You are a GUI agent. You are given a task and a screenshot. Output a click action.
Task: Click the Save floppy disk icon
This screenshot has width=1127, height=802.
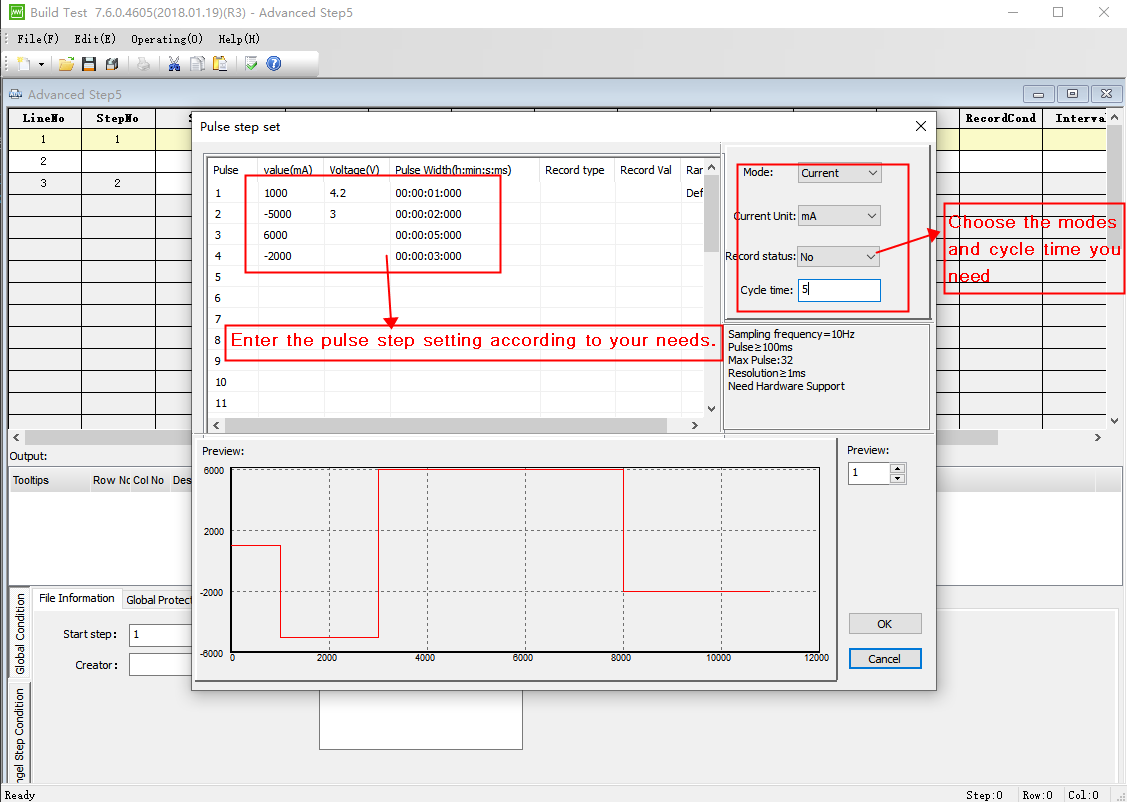pos(89,64)
